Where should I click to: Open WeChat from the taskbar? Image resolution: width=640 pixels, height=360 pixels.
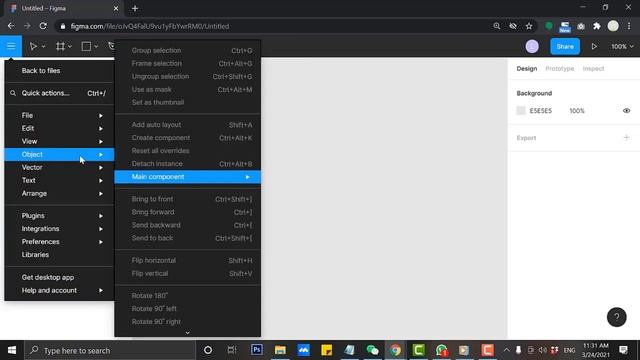[372, 350]
